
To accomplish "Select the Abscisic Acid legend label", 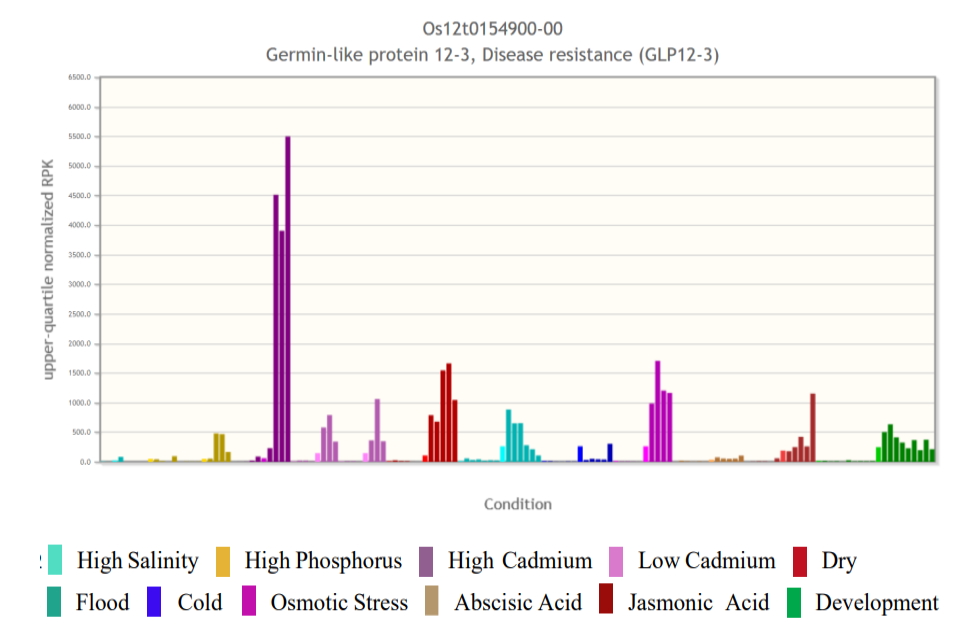I will (518, 602).
